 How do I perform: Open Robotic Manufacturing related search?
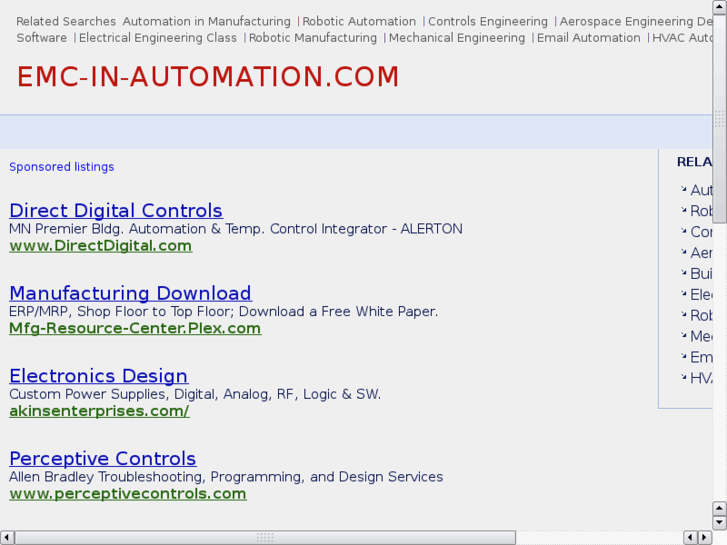point(313,38)
